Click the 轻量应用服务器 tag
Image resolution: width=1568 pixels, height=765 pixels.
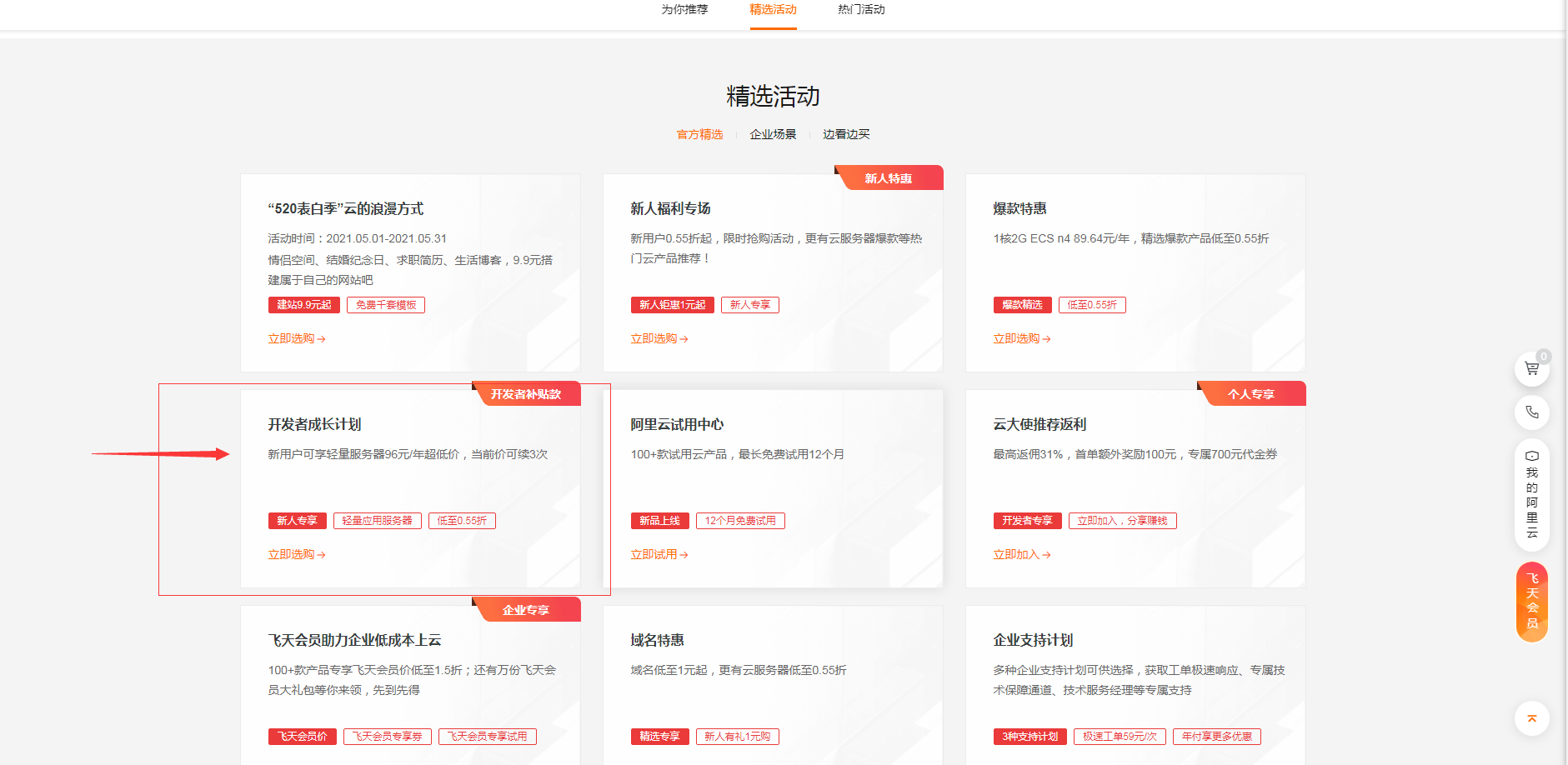(378, 521)
